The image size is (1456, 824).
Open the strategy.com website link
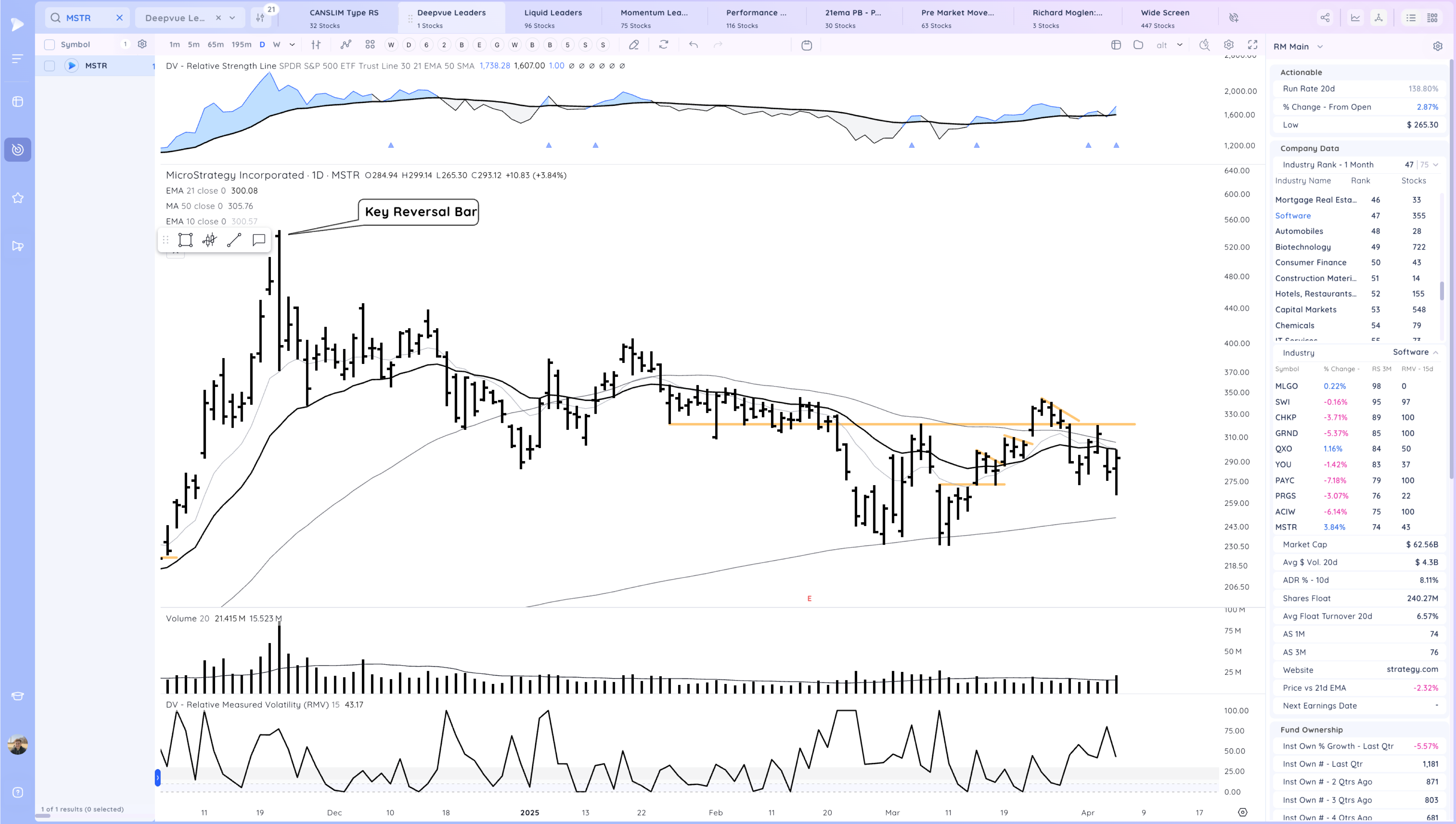pyautogui.click(x=1412, y=669)
